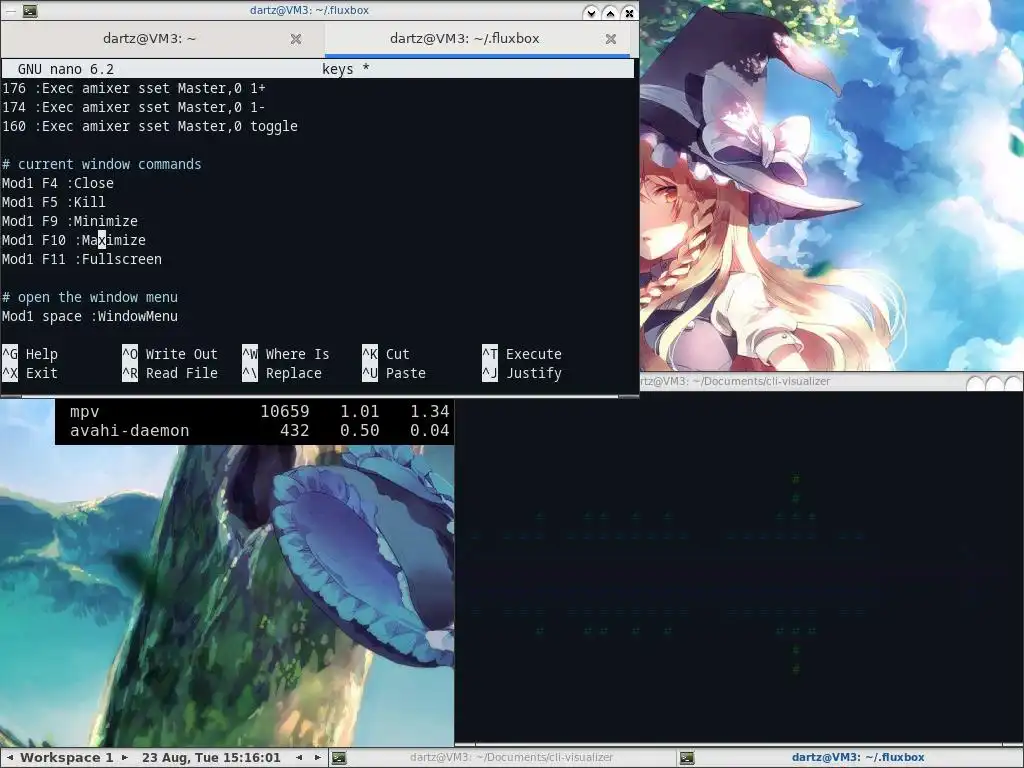1024x768 pixels.
Task: Click the comment '# current window commands'
Action: point(102,164)
